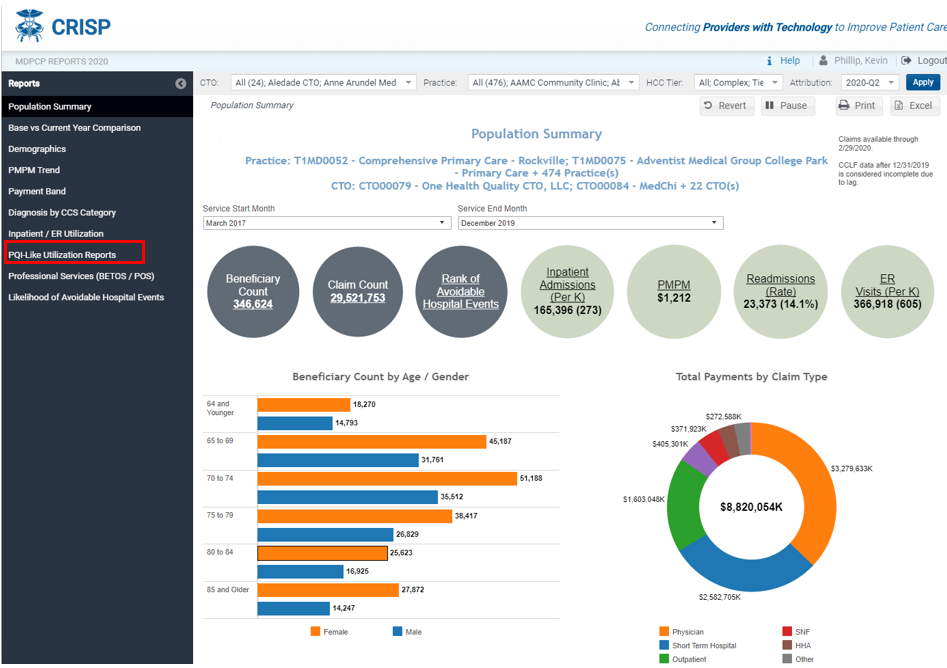947x668 pixels.
Task: Open the CTO filter dropdown
Action: click(323, 83)
